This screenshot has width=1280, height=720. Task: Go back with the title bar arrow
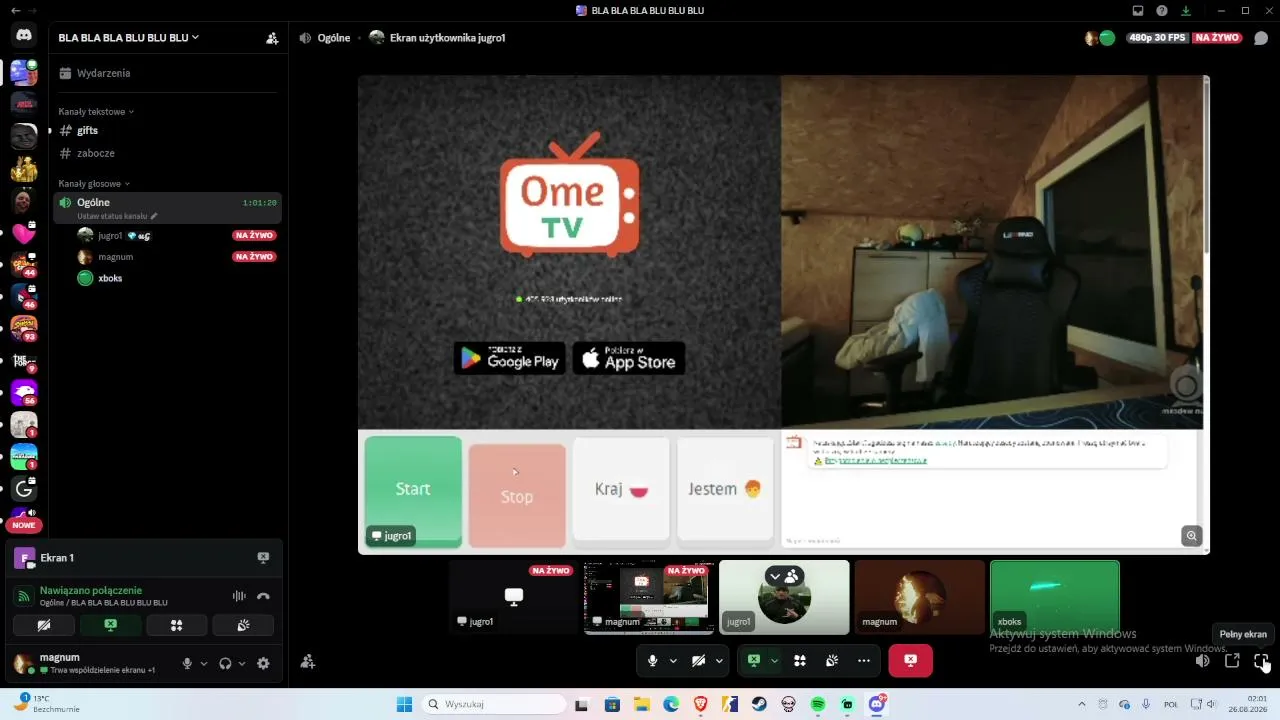15,10
